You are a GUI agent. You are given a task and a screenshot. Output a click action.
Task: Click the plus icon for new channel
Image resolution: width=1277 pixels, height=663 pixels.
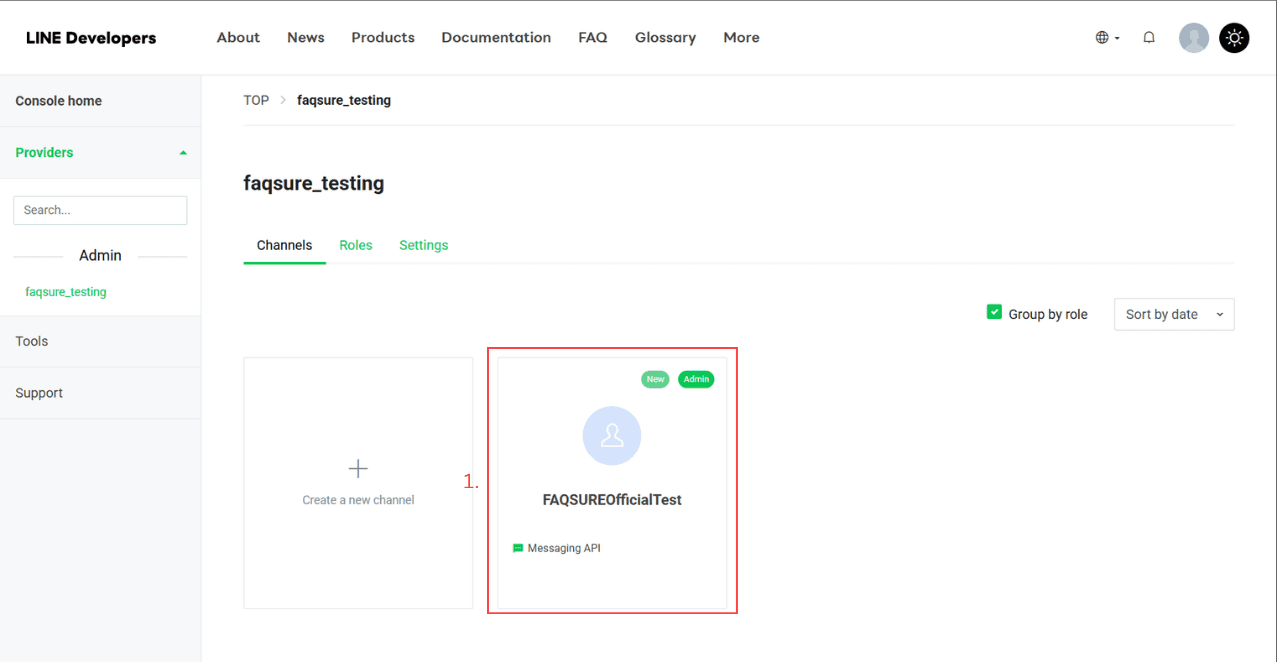tap(358, 468)
